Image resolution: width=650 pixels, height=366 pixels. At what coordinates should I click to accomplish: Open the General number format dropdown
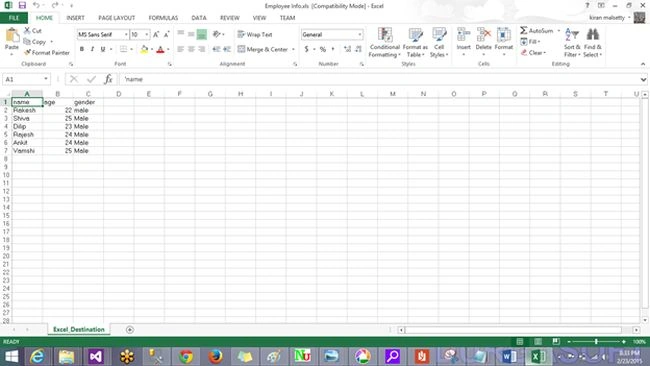(359, 34)
